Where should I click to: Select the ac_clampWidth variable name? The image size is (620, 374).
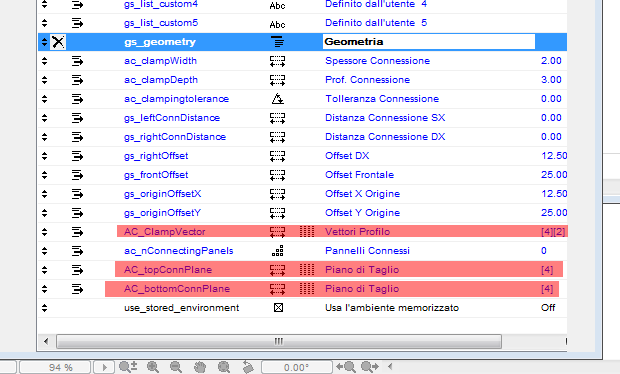tap(160, 61)
